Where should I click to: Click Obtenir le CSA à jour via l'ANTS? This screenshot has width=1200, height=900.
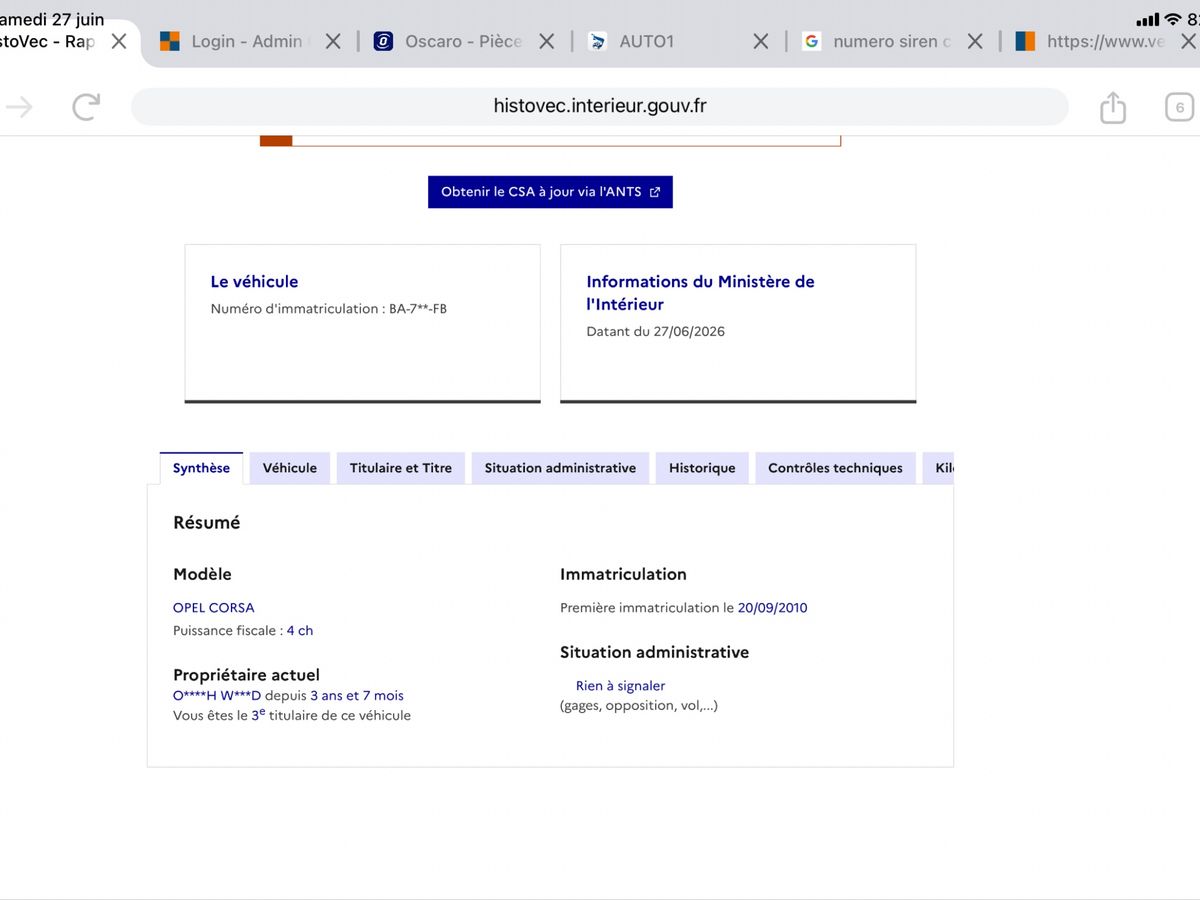(x=550, y=192)
